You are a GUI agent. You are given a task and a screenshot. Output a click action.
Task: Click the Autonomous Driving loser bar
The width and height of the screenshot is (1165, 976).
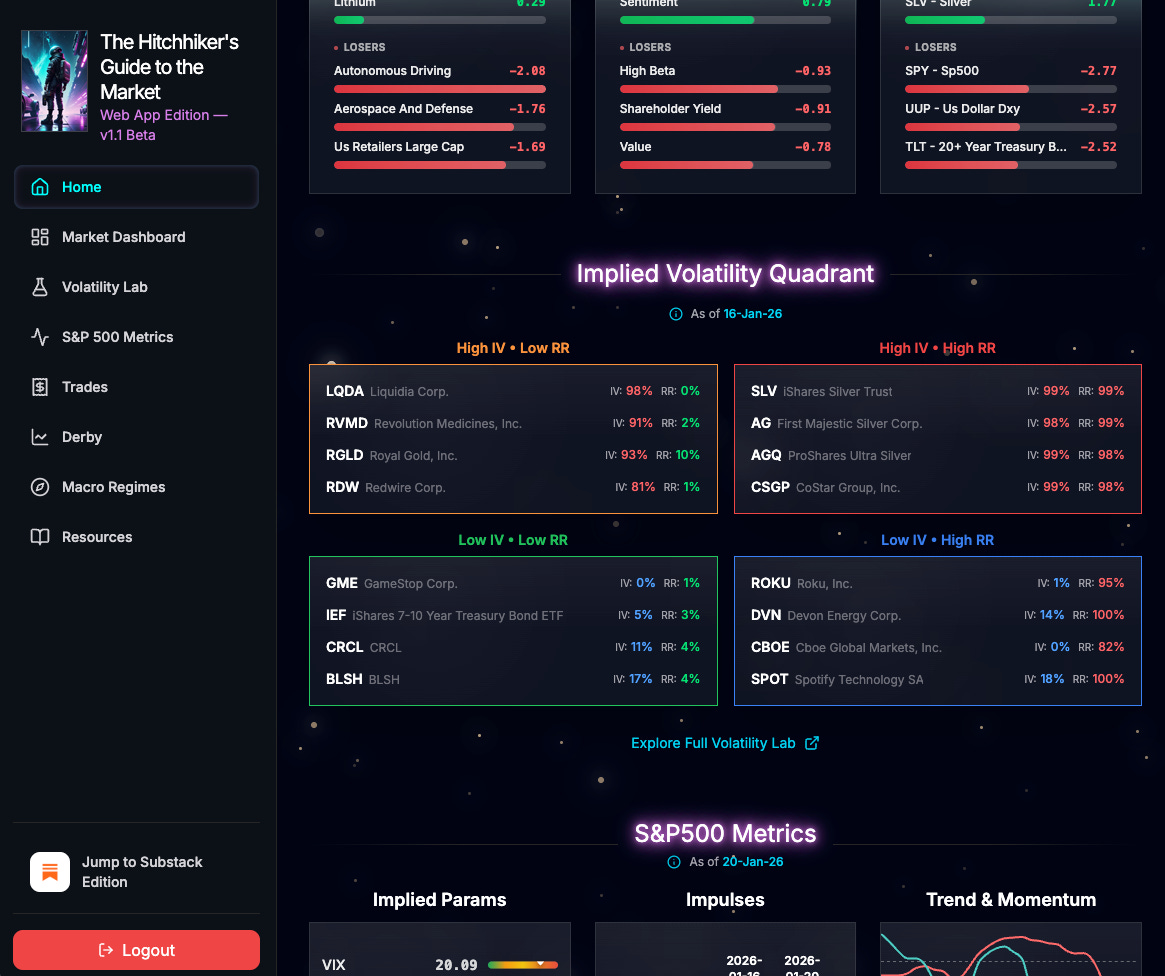coord(440,89)
